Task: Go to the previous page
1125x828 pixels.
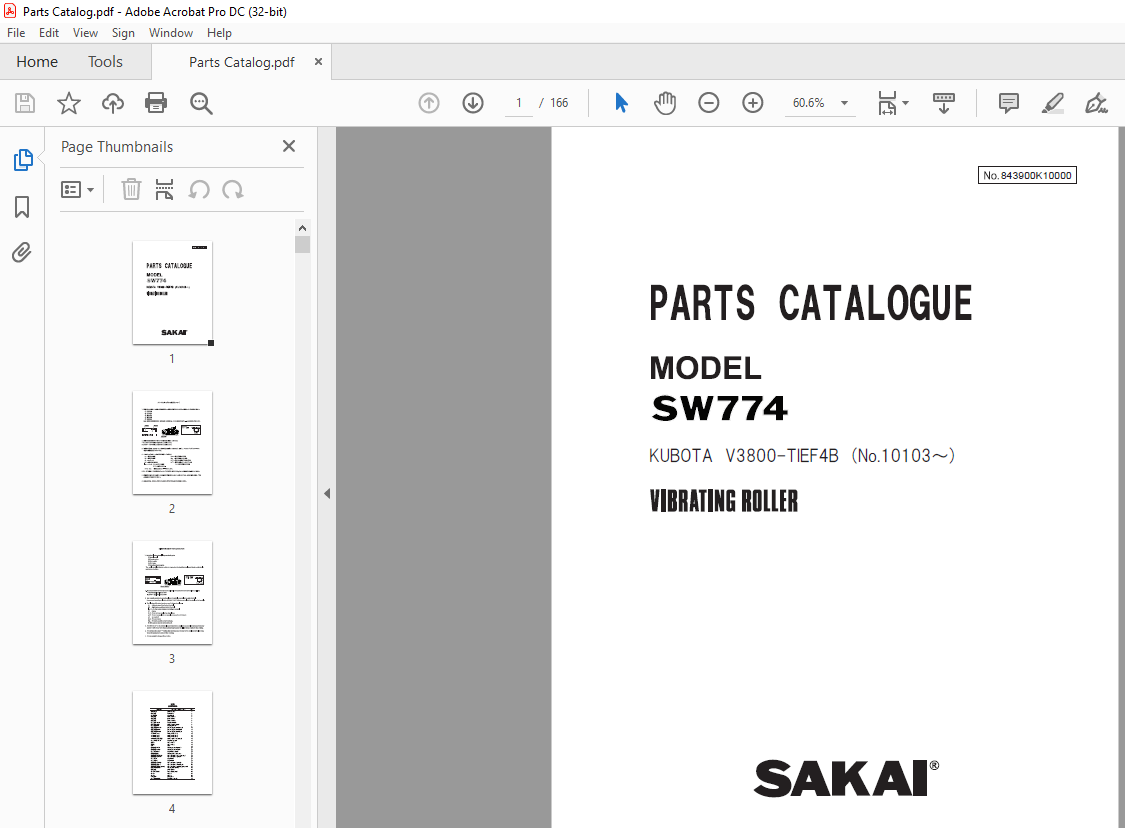Action: [429, 103]
